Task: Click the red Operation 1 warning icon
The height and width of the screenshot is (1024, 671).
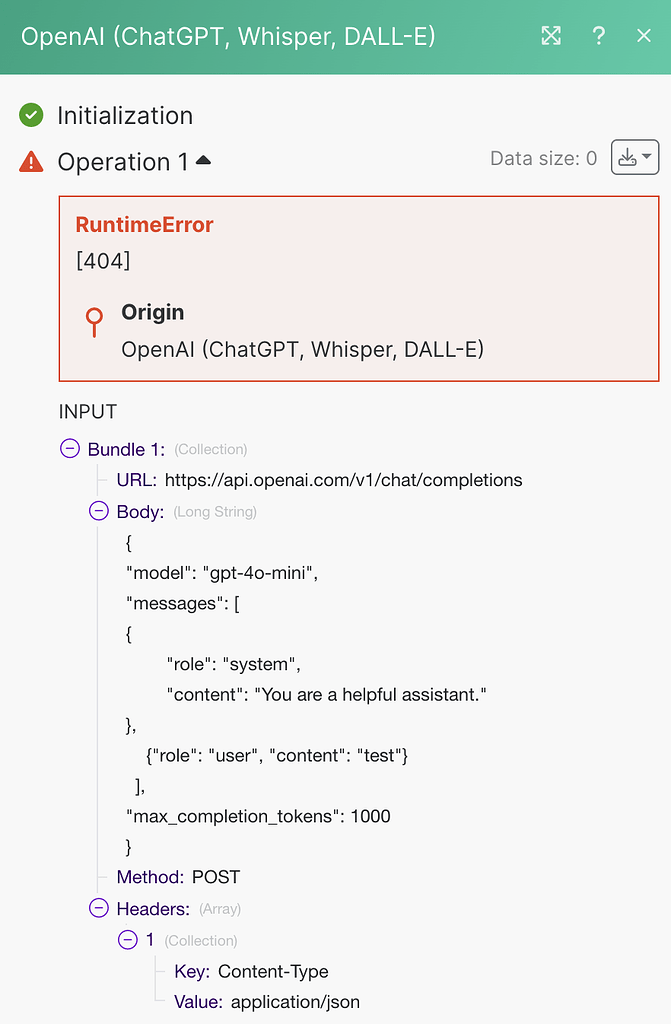Action: pyautogui.click(x=32, y=161)
